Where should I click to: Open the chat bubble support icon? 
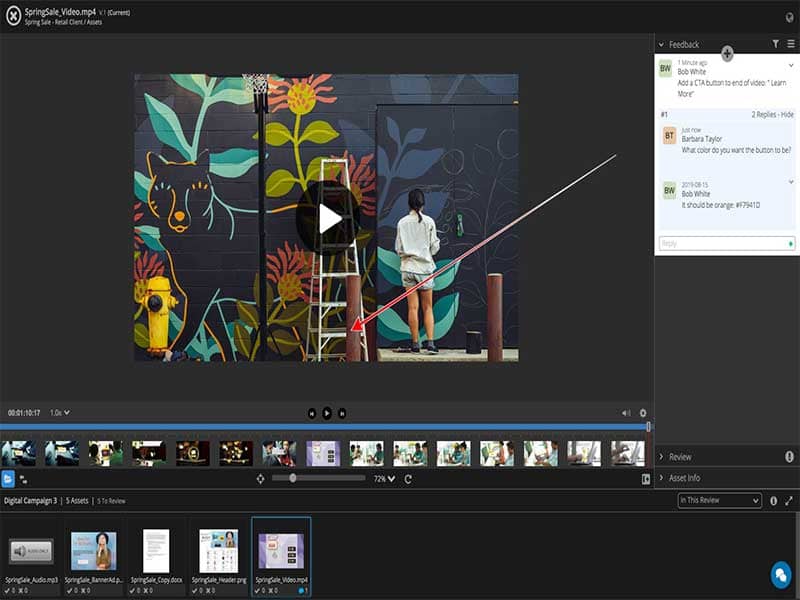(x=780, y=574)
